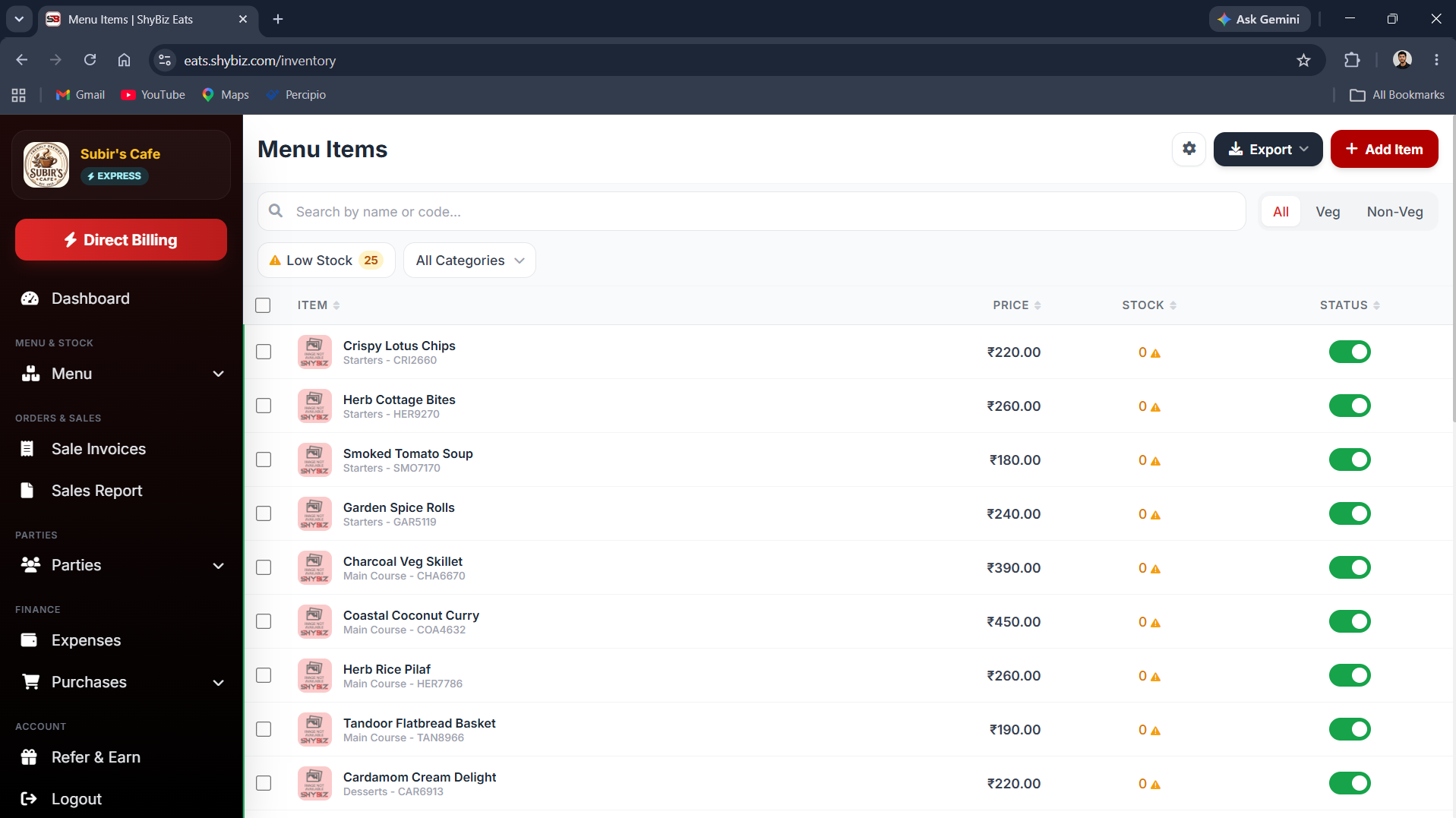Open the Export dropdown
Image resolution: width=1456 pixels, height=818 pixels.
[1268, 149]
